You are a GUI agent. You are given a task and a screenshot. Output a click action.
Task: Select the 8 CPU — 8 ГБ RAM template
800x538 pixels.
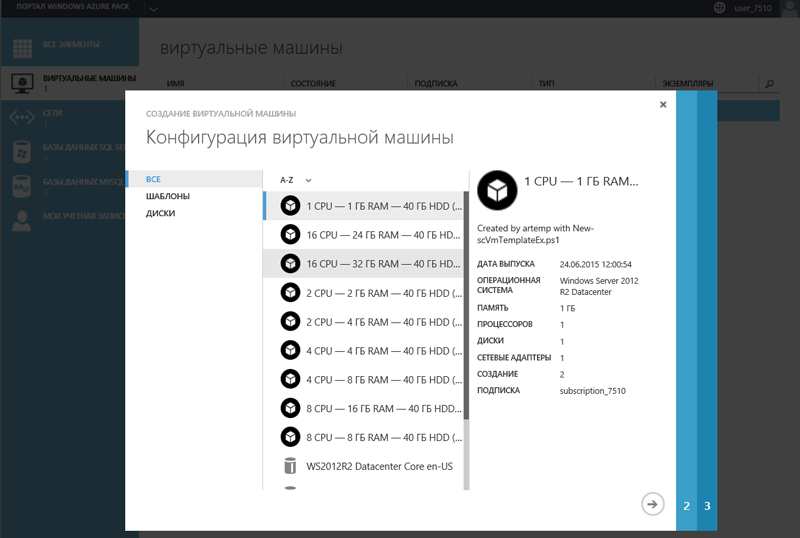(363, 437)
